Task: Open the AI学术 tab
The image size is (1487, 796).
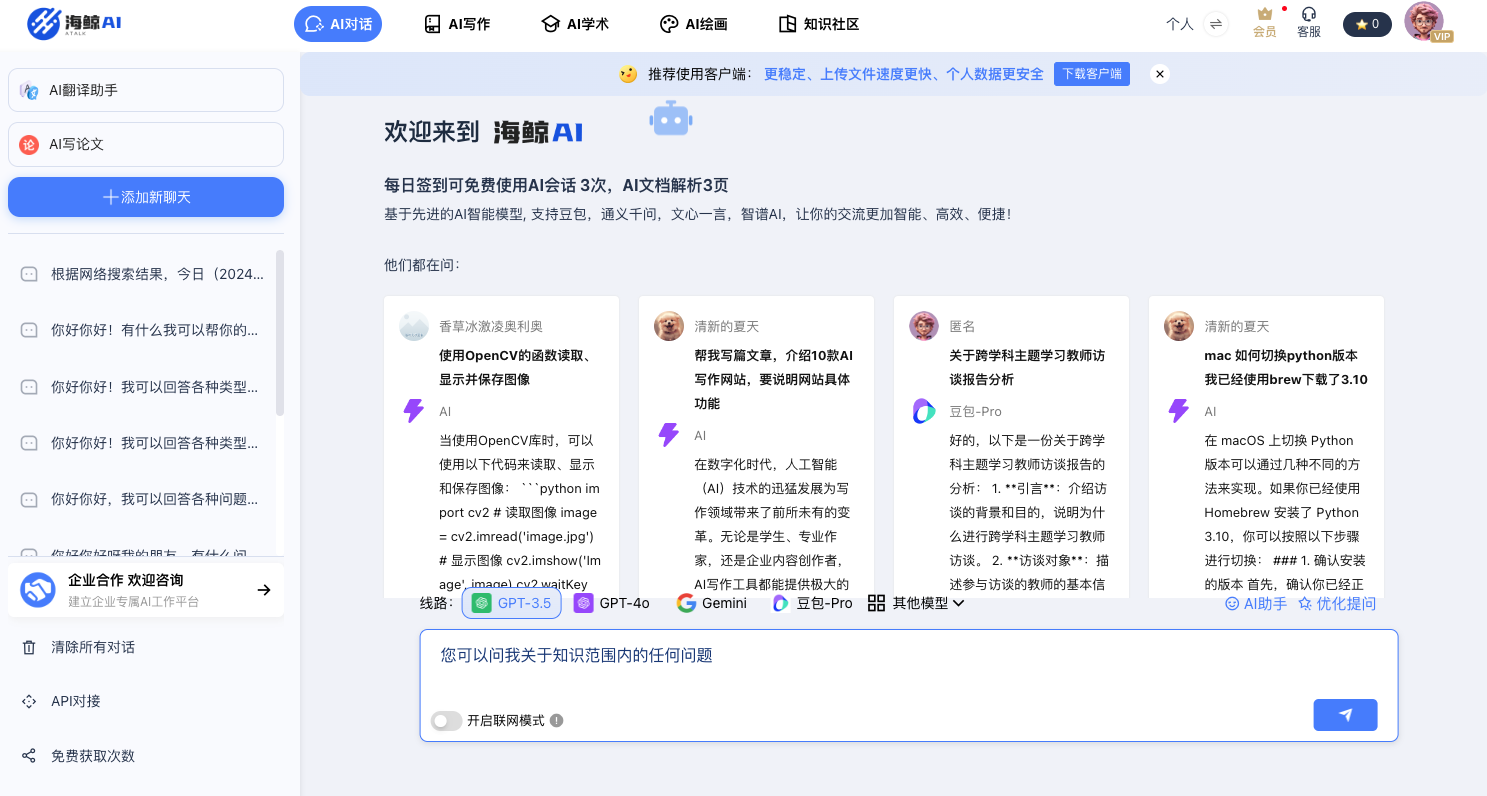Action: click(575, 24)
